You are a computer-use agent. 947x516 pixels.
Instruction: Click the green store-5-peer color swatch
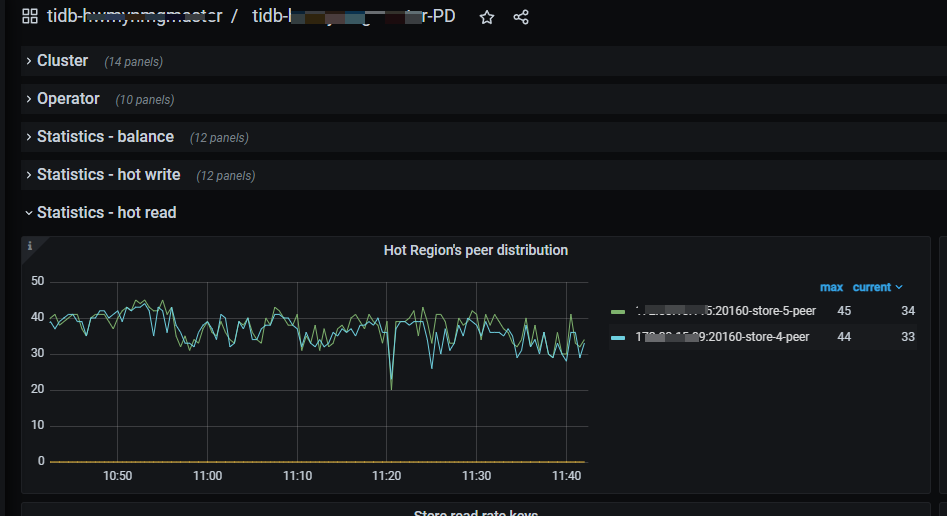click(x=618, y=312)
